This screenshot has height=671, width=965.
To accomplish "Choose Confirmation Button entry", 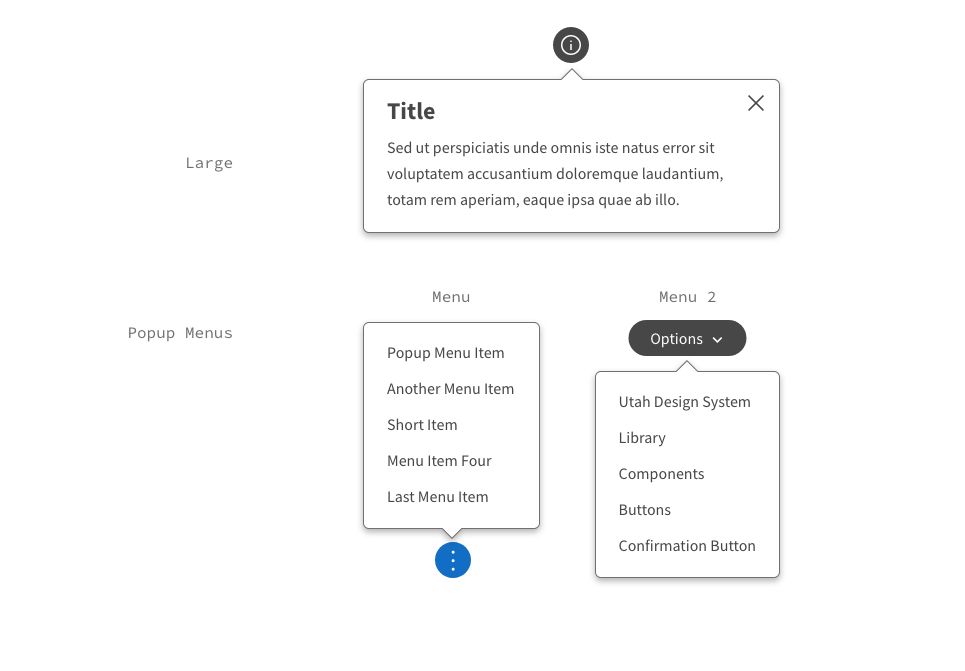I will pyautogui.click(x=687, y=546).
